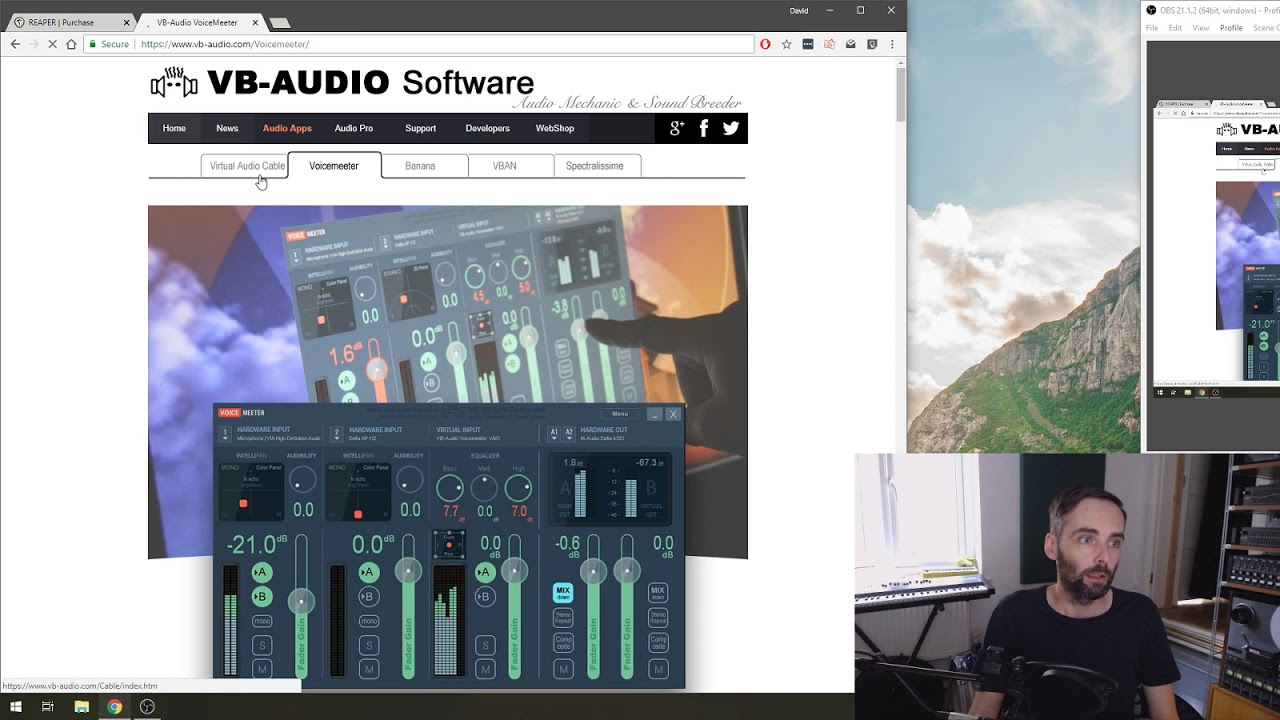Close the REAPER | Purchase tab

point(127,22)
